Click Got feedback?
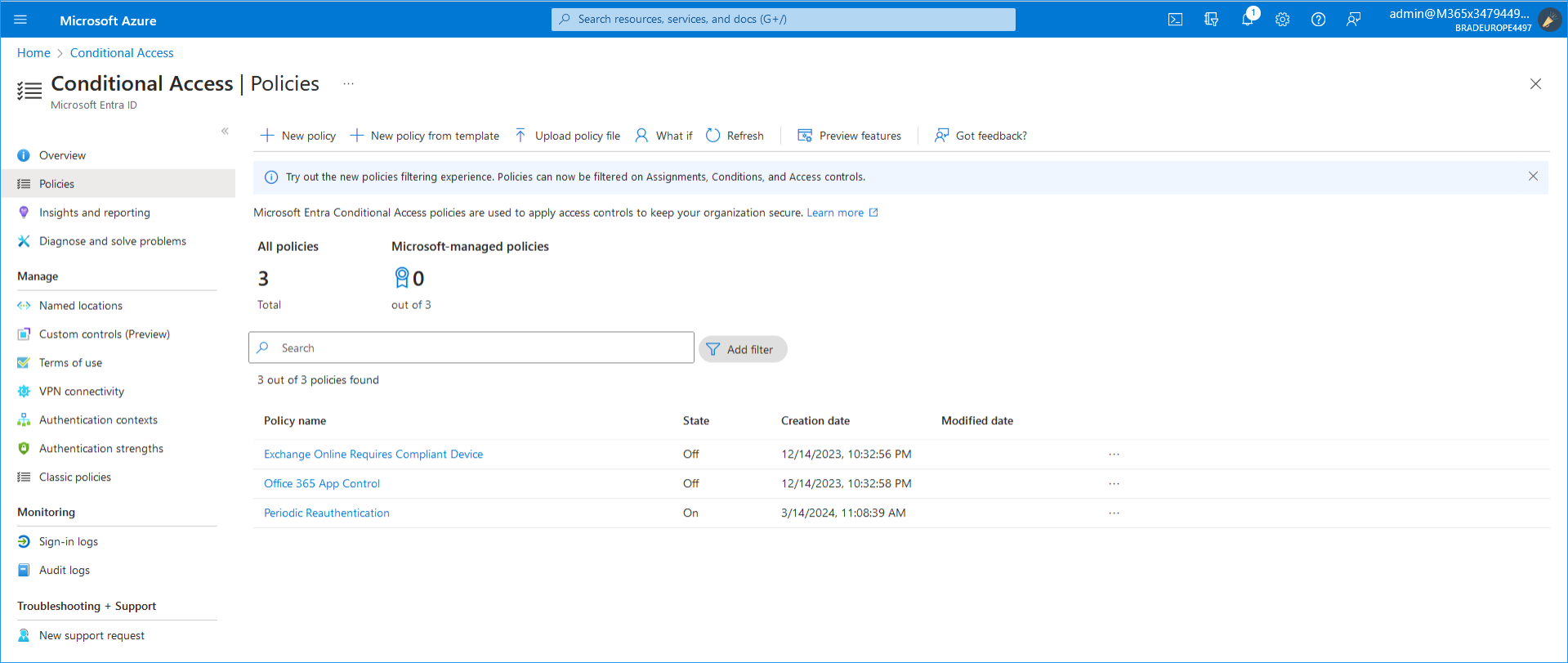 [x=981, y=136]
